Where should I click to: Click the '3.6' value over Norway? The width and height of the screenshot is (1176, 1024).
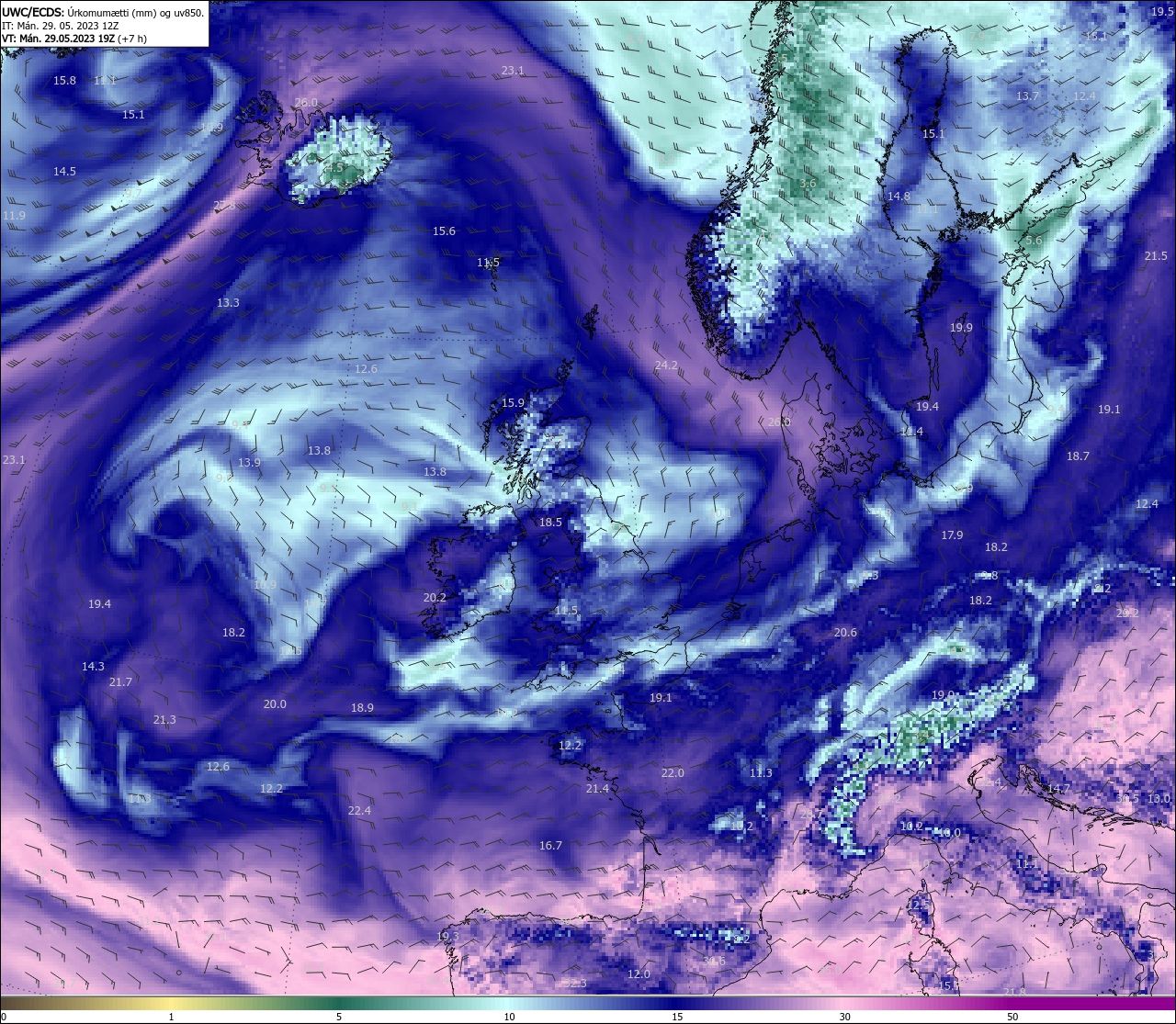pos(808,184)
